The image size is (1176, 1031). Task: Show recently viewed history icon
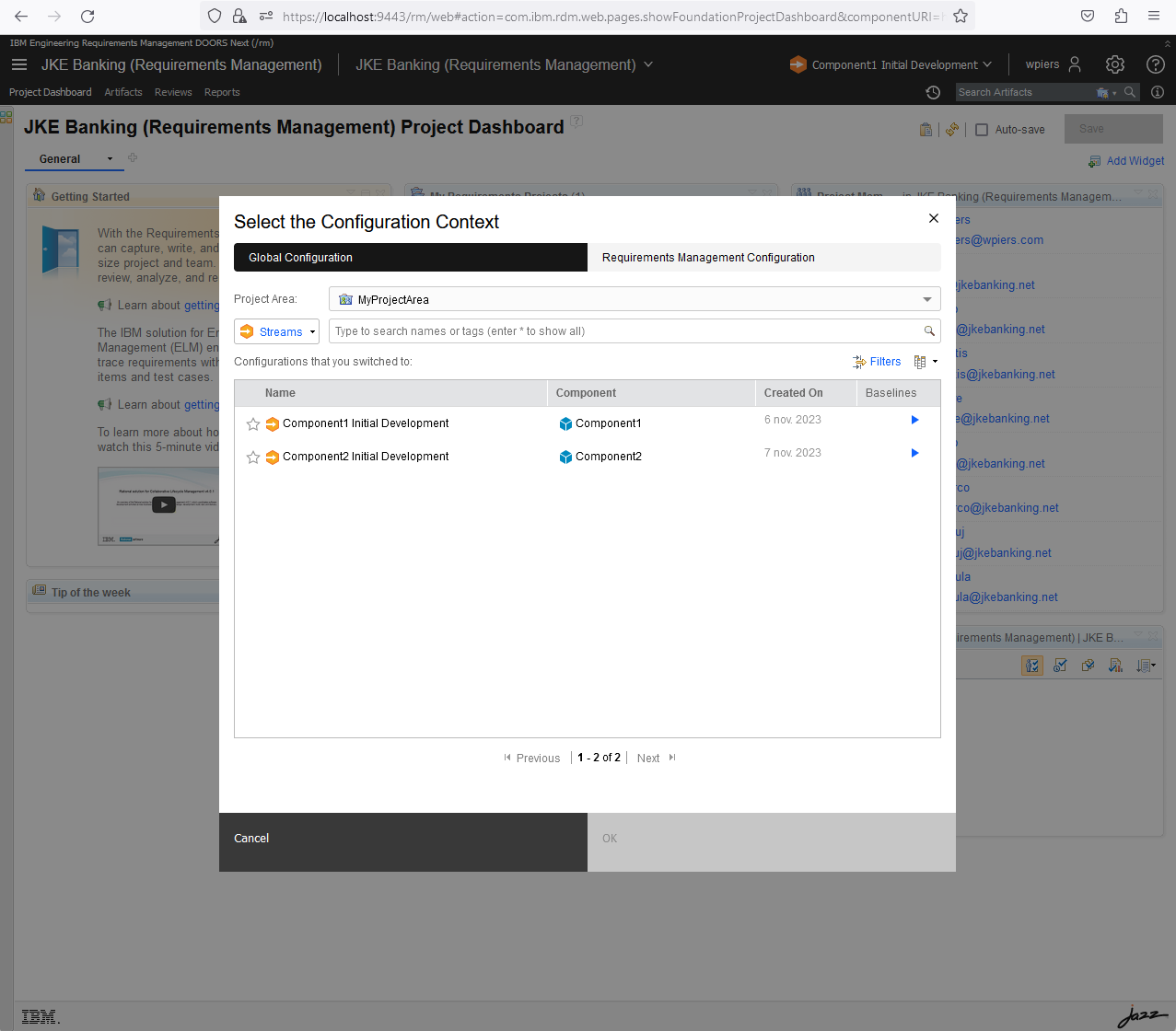[x=933, y=92]
